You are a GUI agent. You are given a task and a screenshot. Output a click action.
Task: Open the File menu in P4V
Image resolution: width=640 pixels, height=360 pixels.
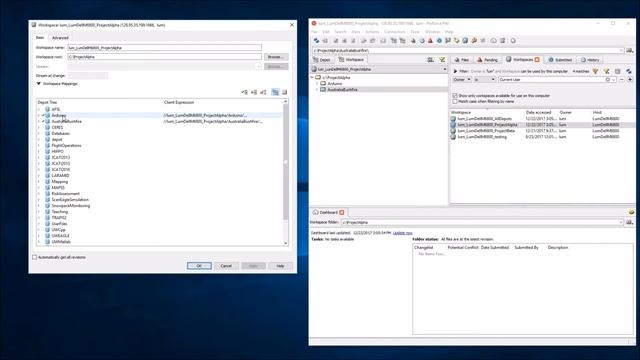314,32
